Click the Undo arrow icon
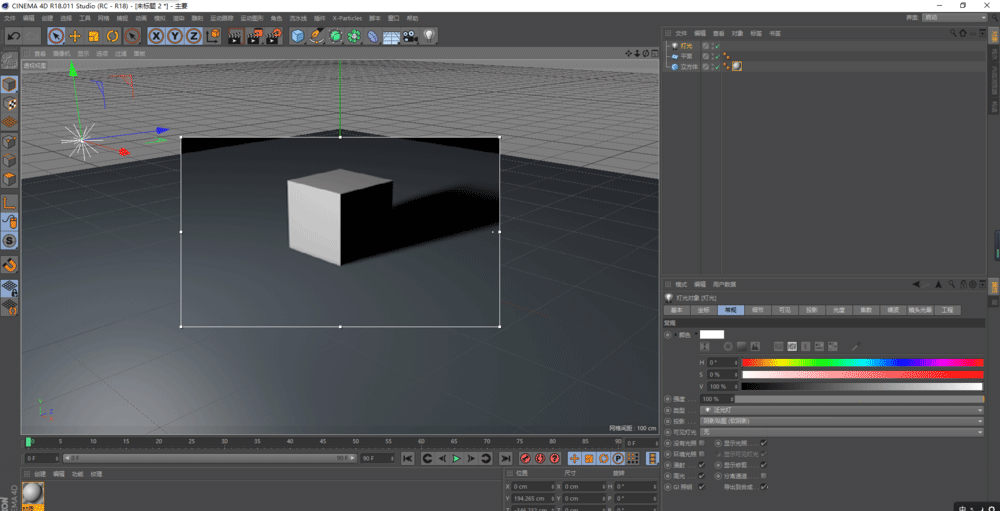The height and width of the screenshot is (511, 1000). (x=13, y=36)
